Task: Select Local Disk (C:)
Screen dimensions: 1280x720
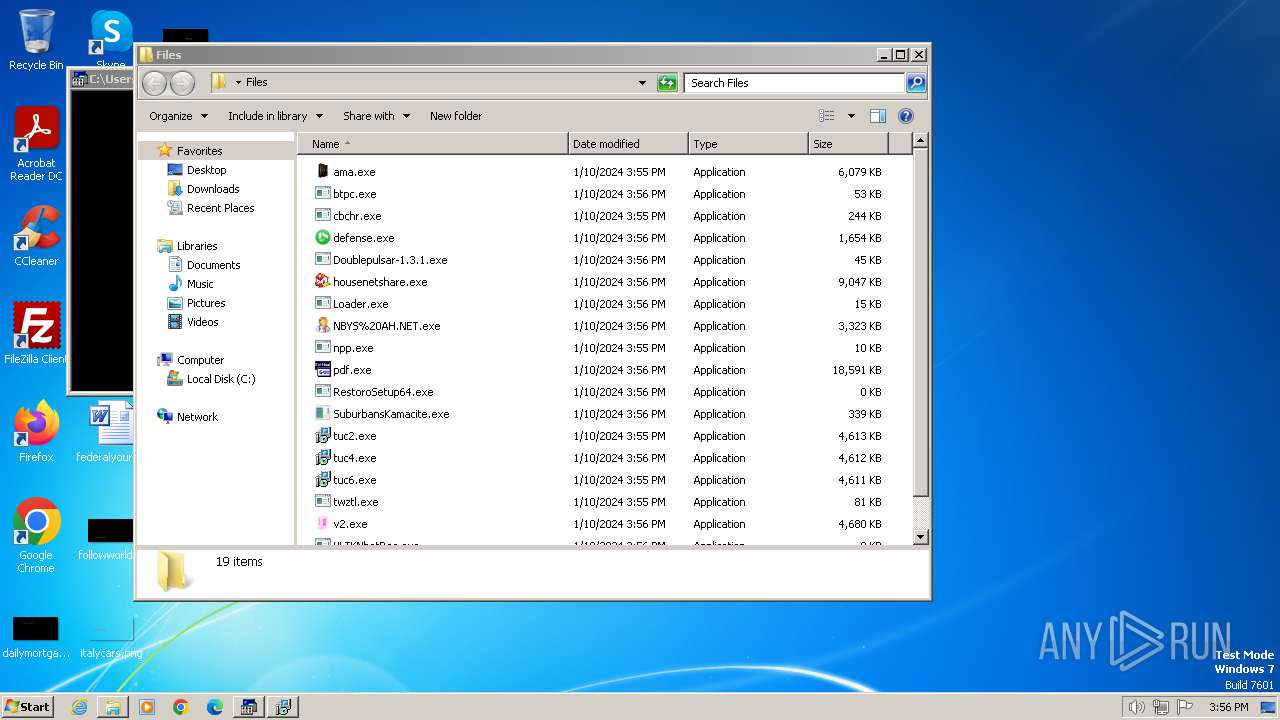Action: (x=221, y=379)
